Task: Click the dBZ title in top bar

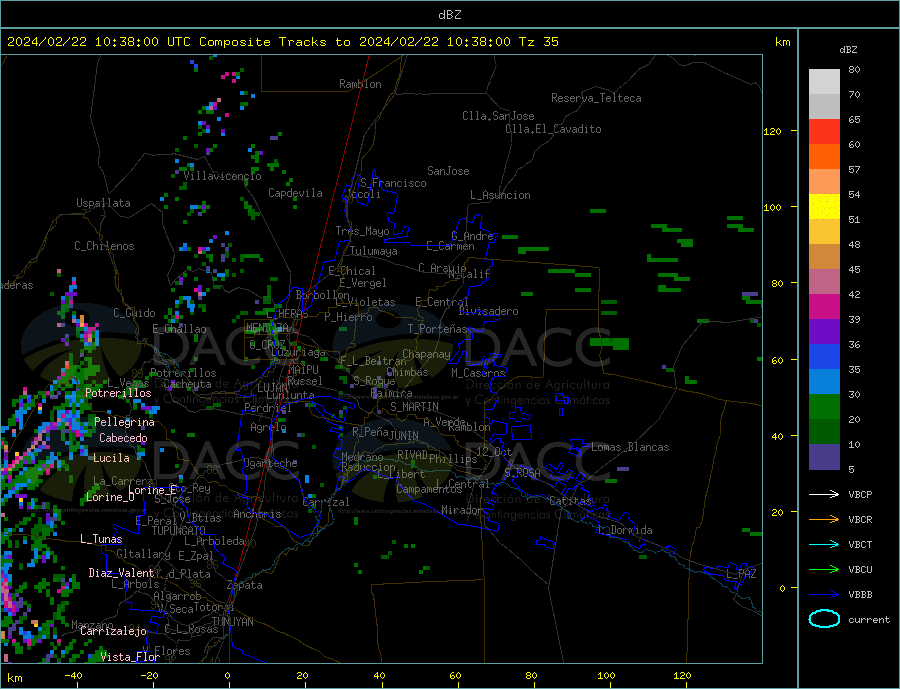Action: 449,15
